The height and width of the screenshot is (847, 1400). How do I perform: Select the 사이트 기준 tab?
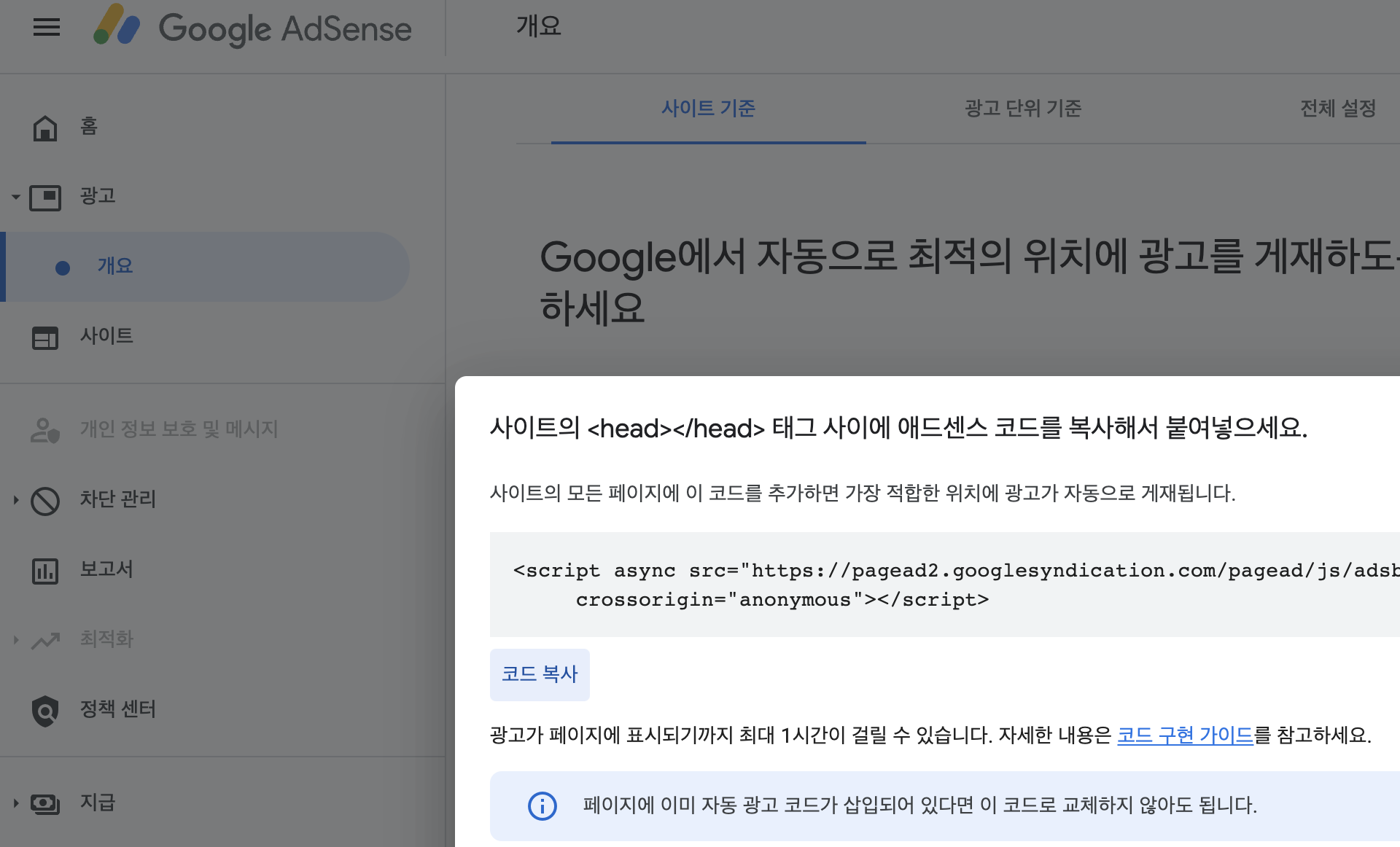(708, 109)
